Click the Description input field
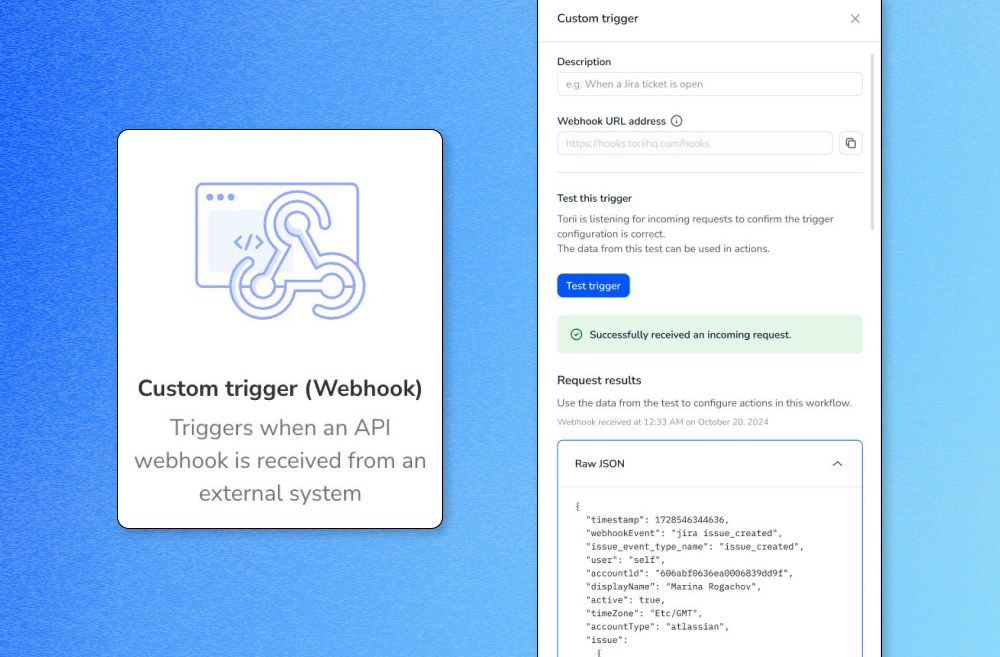The height and width of the screenshot is (657, 1000). [709, 84]
